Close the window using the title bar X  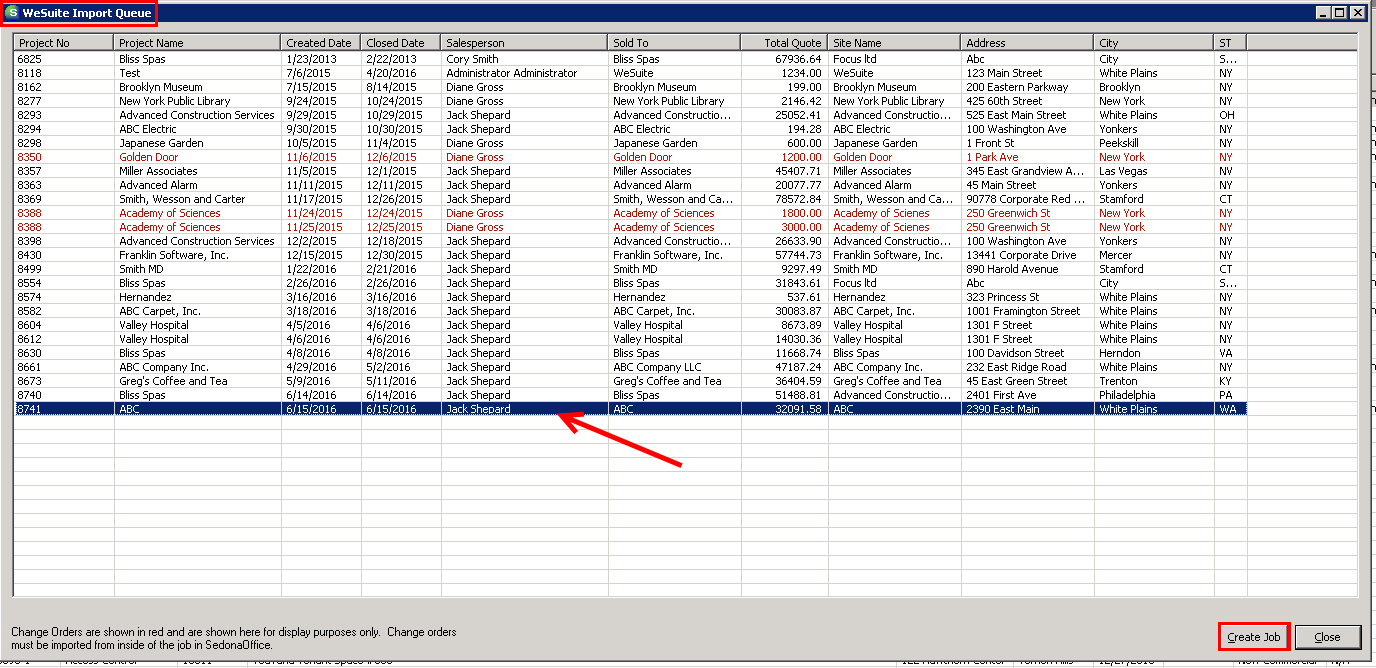[1357, 13]
